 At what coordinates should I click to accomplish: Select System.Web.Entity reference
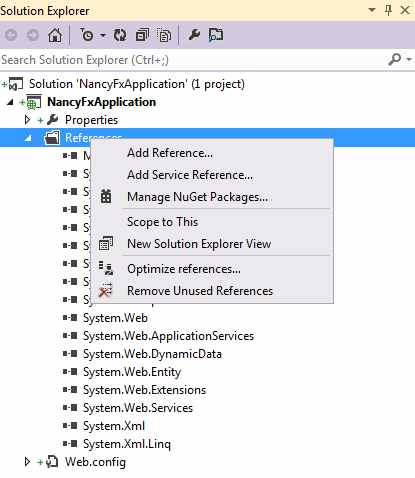coord(132,372)
